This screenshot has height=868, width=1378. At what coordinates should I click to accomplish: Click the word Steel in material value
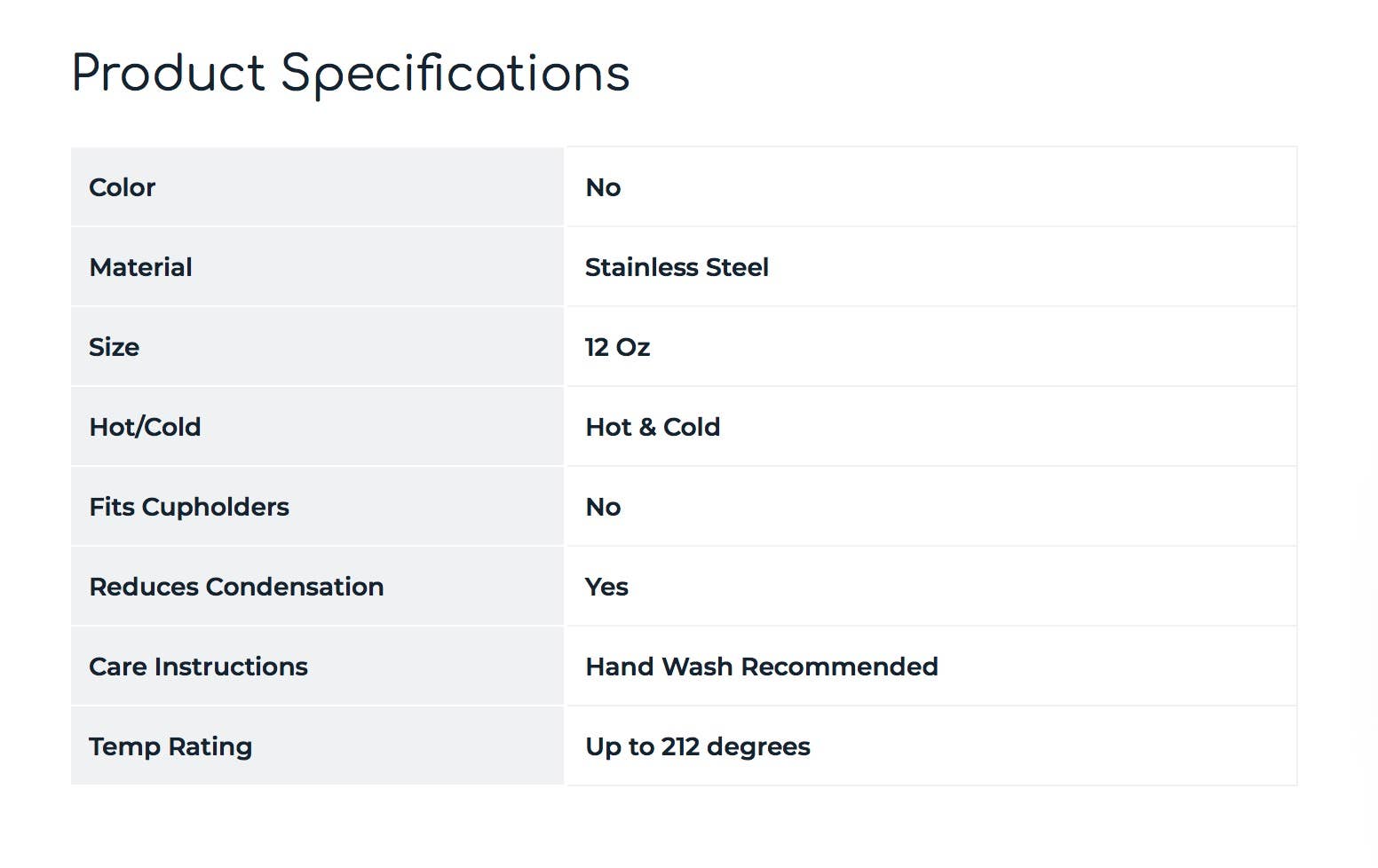737,267
